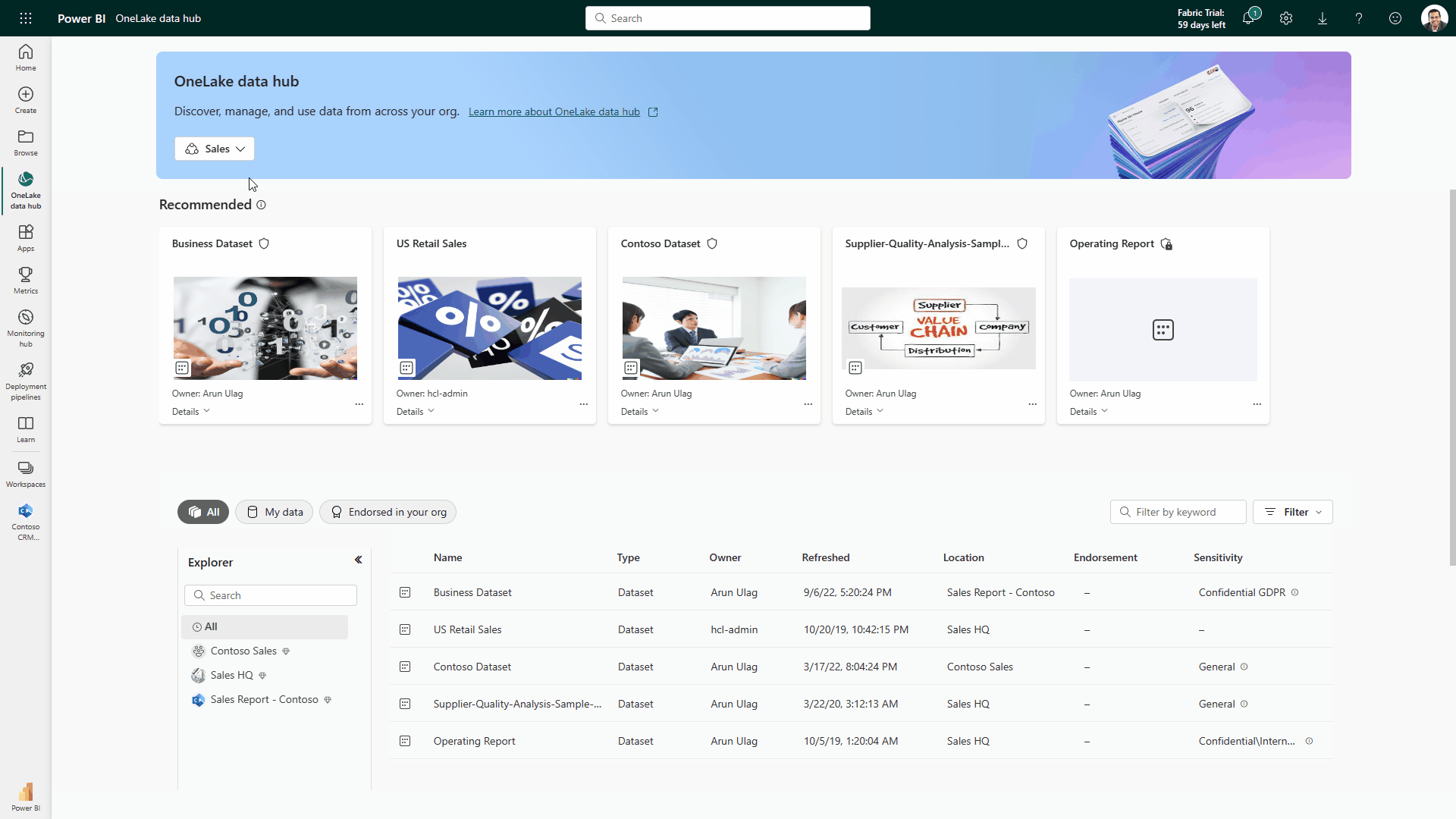Image resolution: width=1456 pixels, height=819 pixels.
Task: Open the app launcher grid icon
Action: click(26, 18)
